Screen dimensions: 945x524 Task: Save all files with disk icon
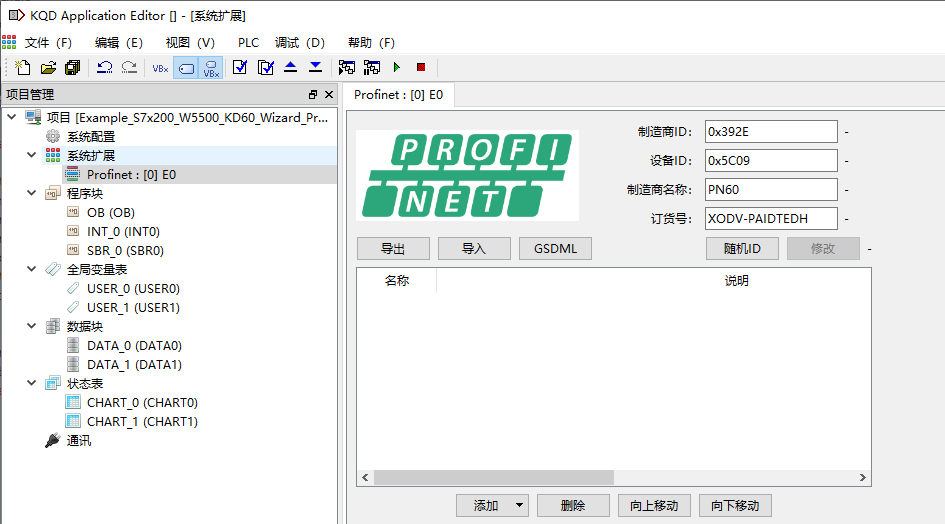[x=73, y=68]
